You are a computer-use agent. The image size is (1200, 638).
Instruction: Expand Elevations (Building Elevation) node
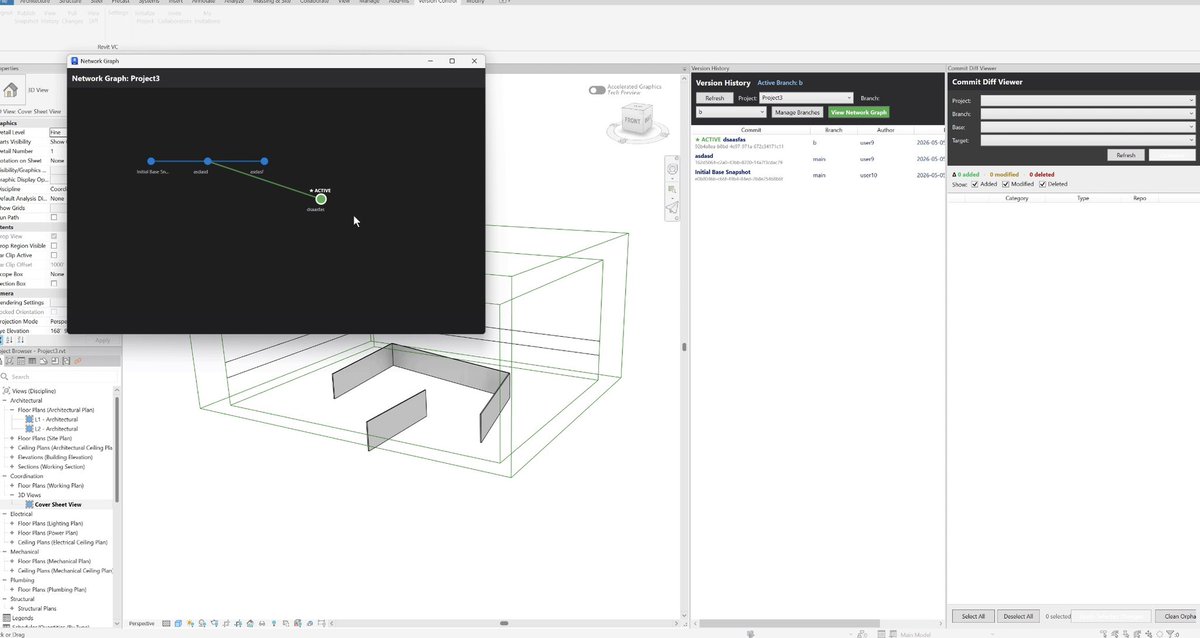pyautogui.click(x=12, y=457)
